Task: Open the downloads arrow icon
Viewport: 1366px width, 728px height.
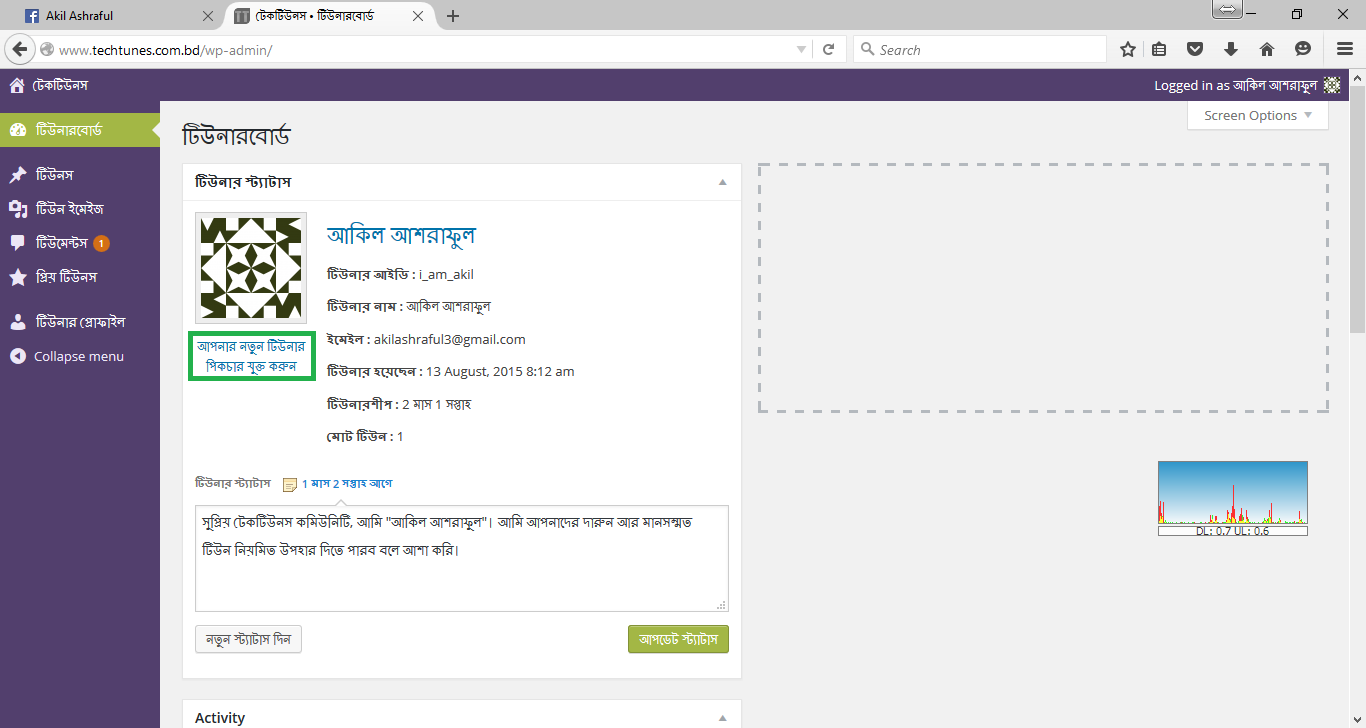Action: click(x=1230, y=49)
